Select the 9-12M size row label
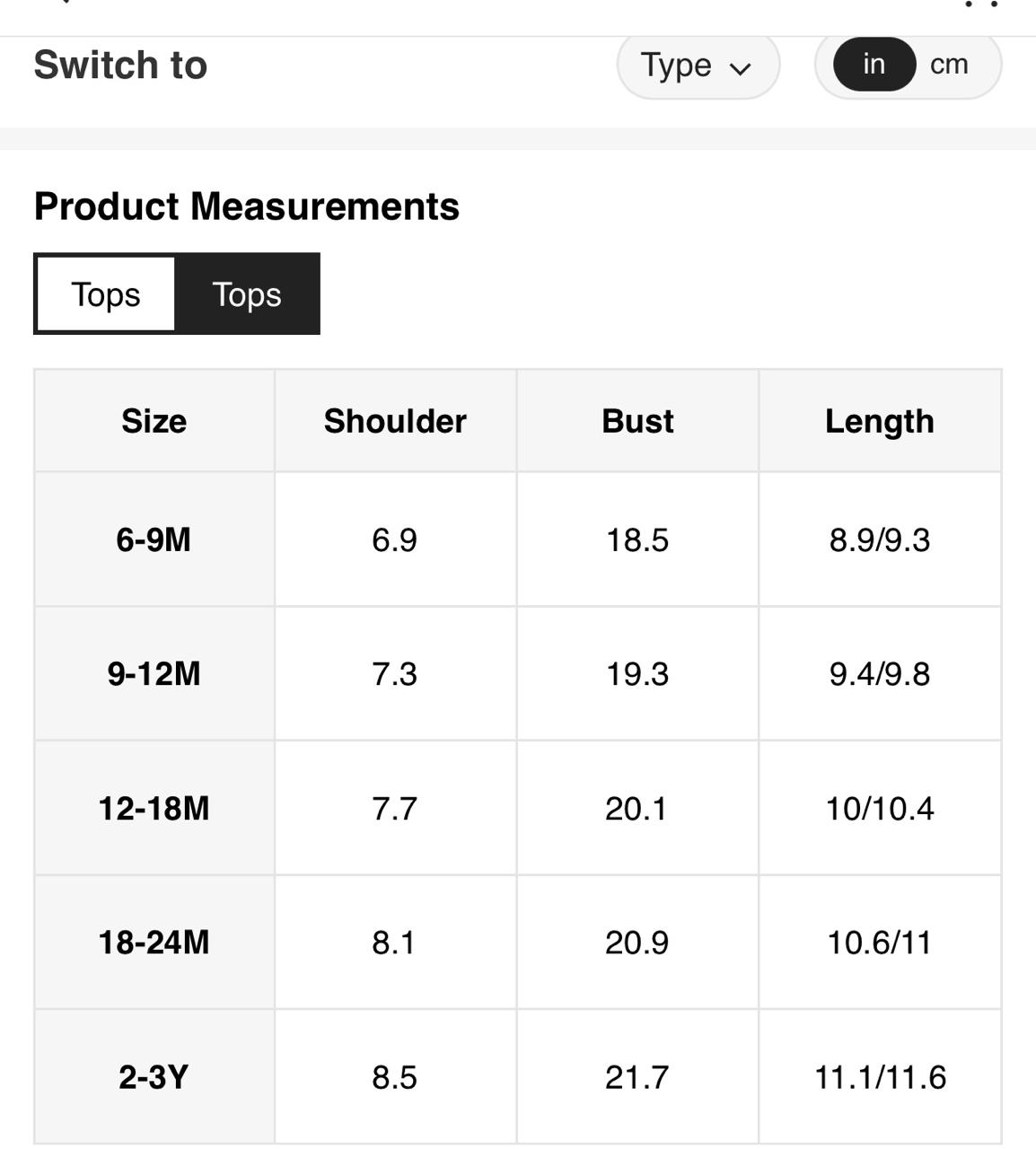 point(154,674)
